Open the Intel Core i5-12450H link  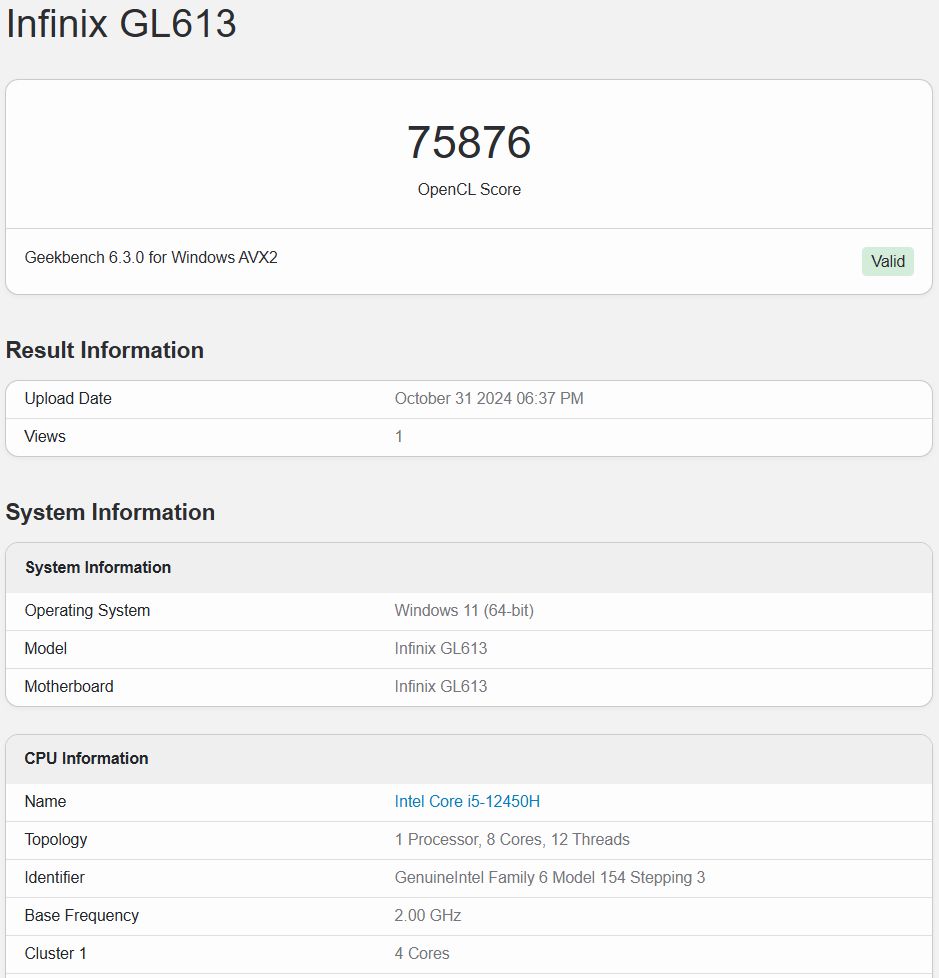pyautogui.click(x=467, y=801)
